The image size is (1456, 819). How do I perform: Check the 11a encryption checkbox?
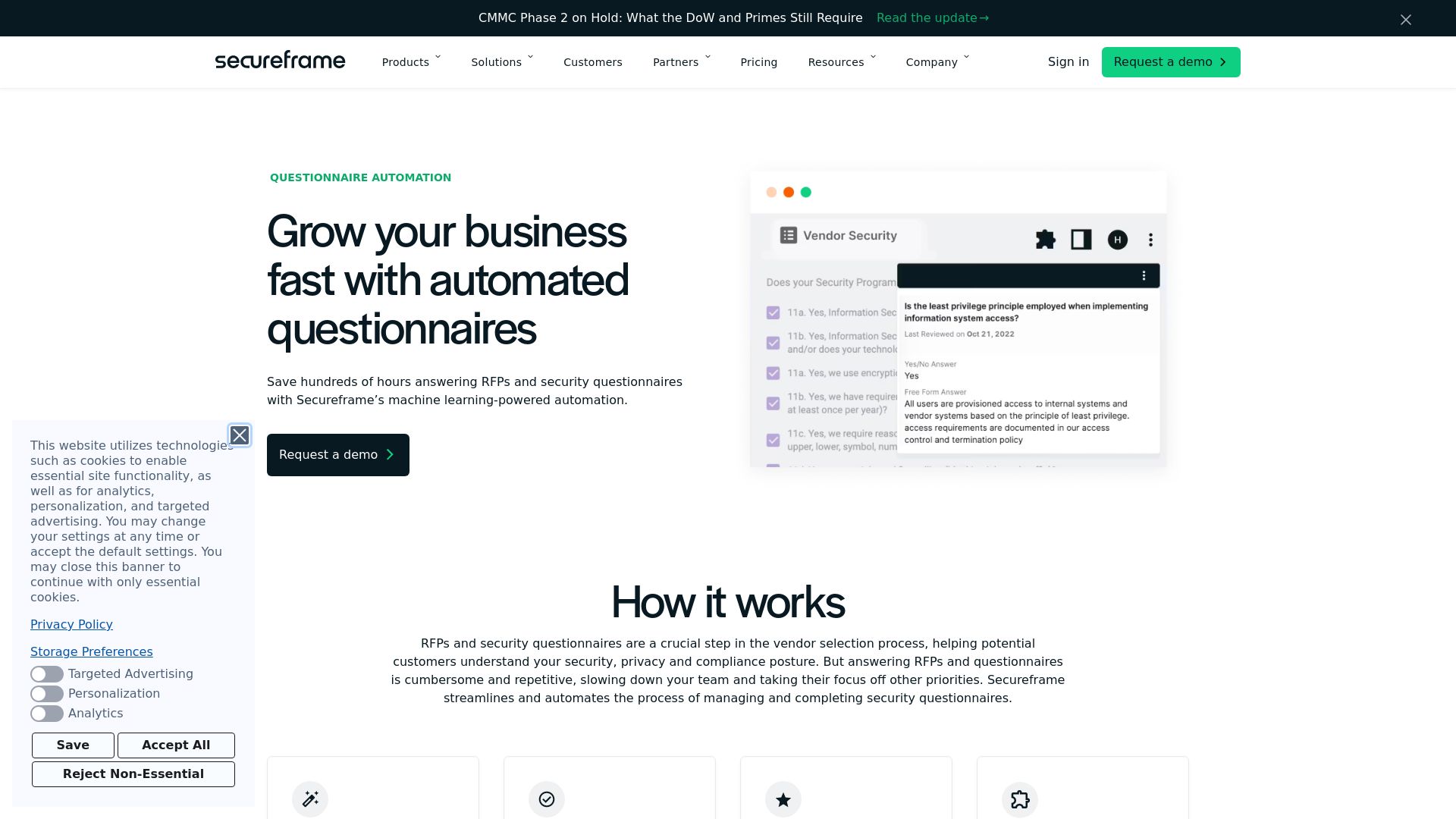click(773, 373)
